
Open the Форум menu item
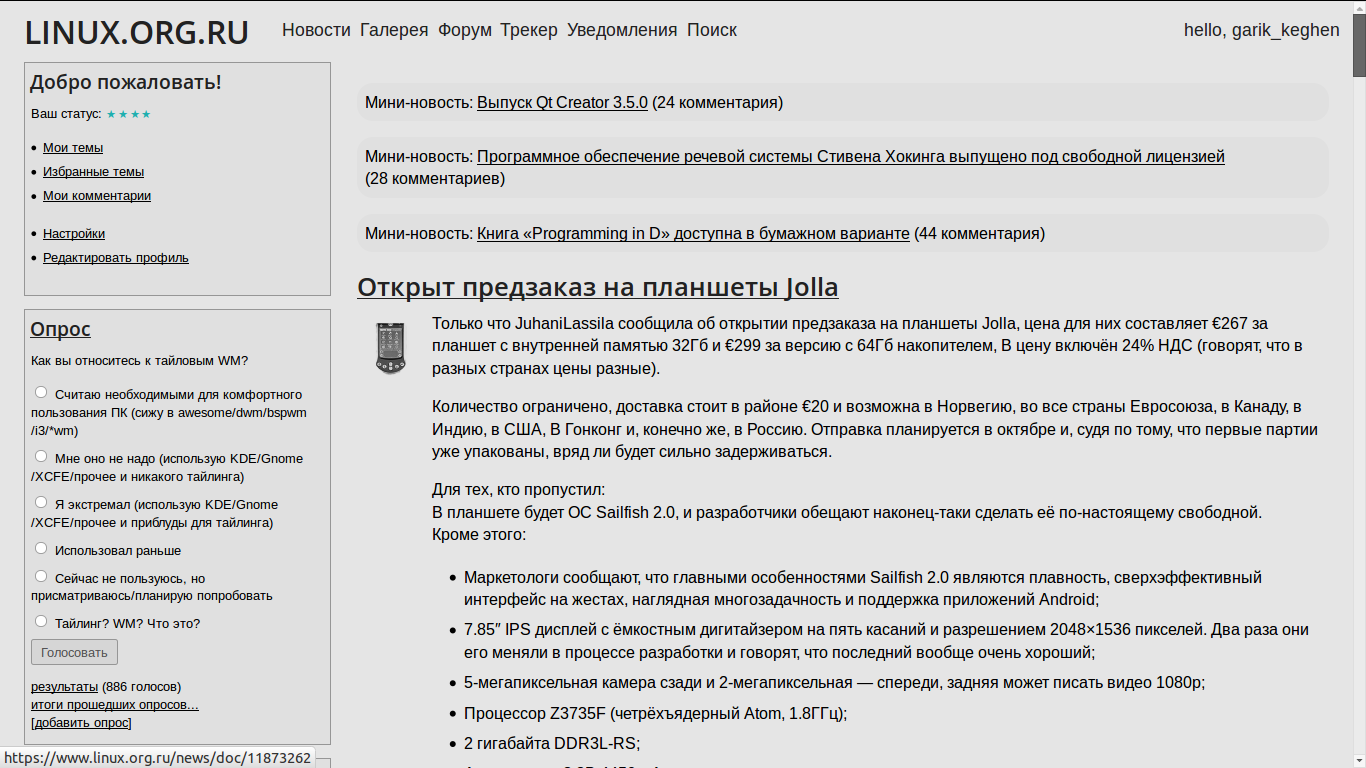click(464, 30)
